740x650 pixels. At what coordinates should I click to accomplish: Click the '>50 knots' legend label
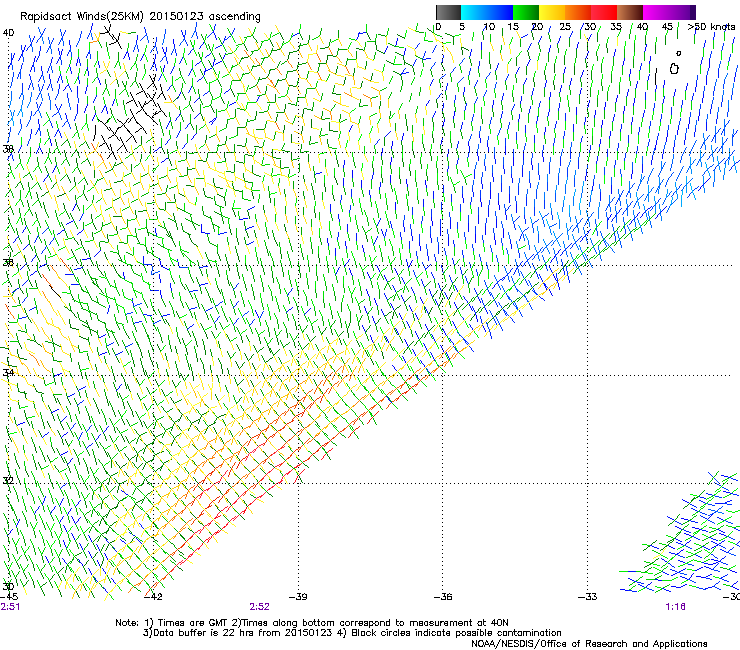tap(711, 27)
